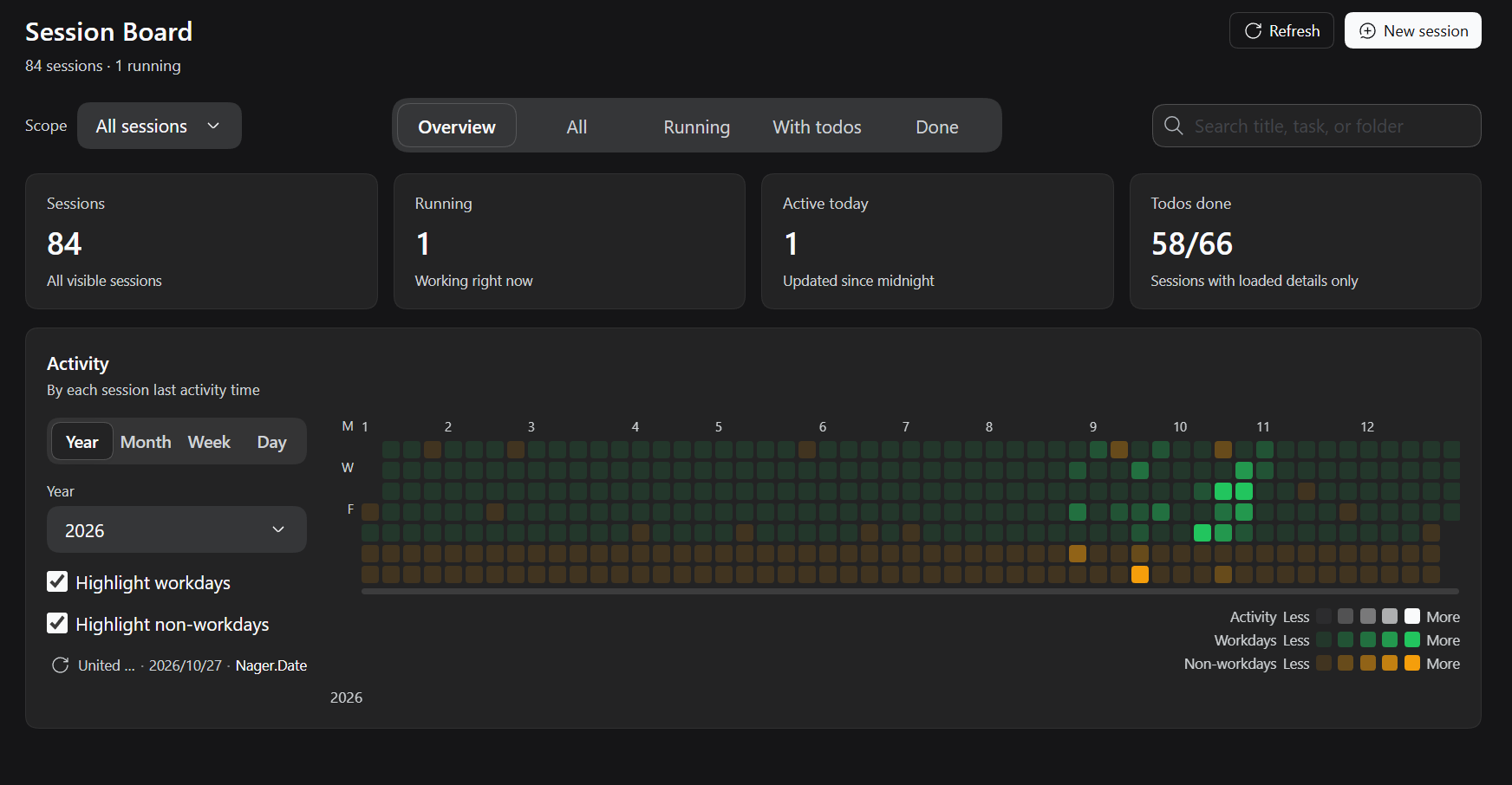1512x785 pixels.
Task: Switch to the With todos tab
Action: (817, 127)
